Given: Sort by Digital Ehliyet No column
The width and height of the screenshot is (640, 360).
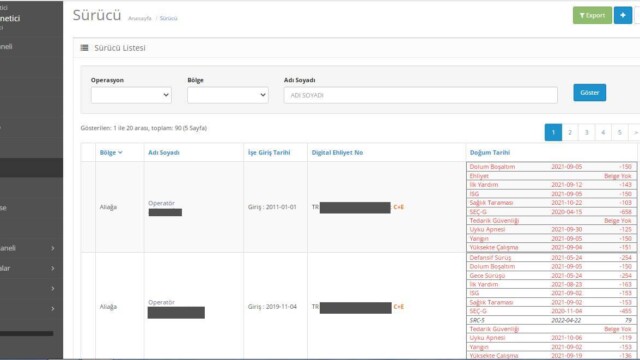Looking at the screenshot, I should click(337, 153).
